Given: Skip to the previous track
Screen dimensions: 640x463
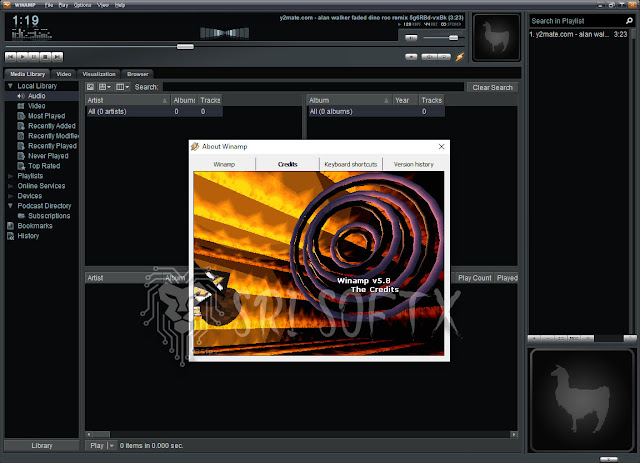Looking at the screenshot, I should point(11,57).
